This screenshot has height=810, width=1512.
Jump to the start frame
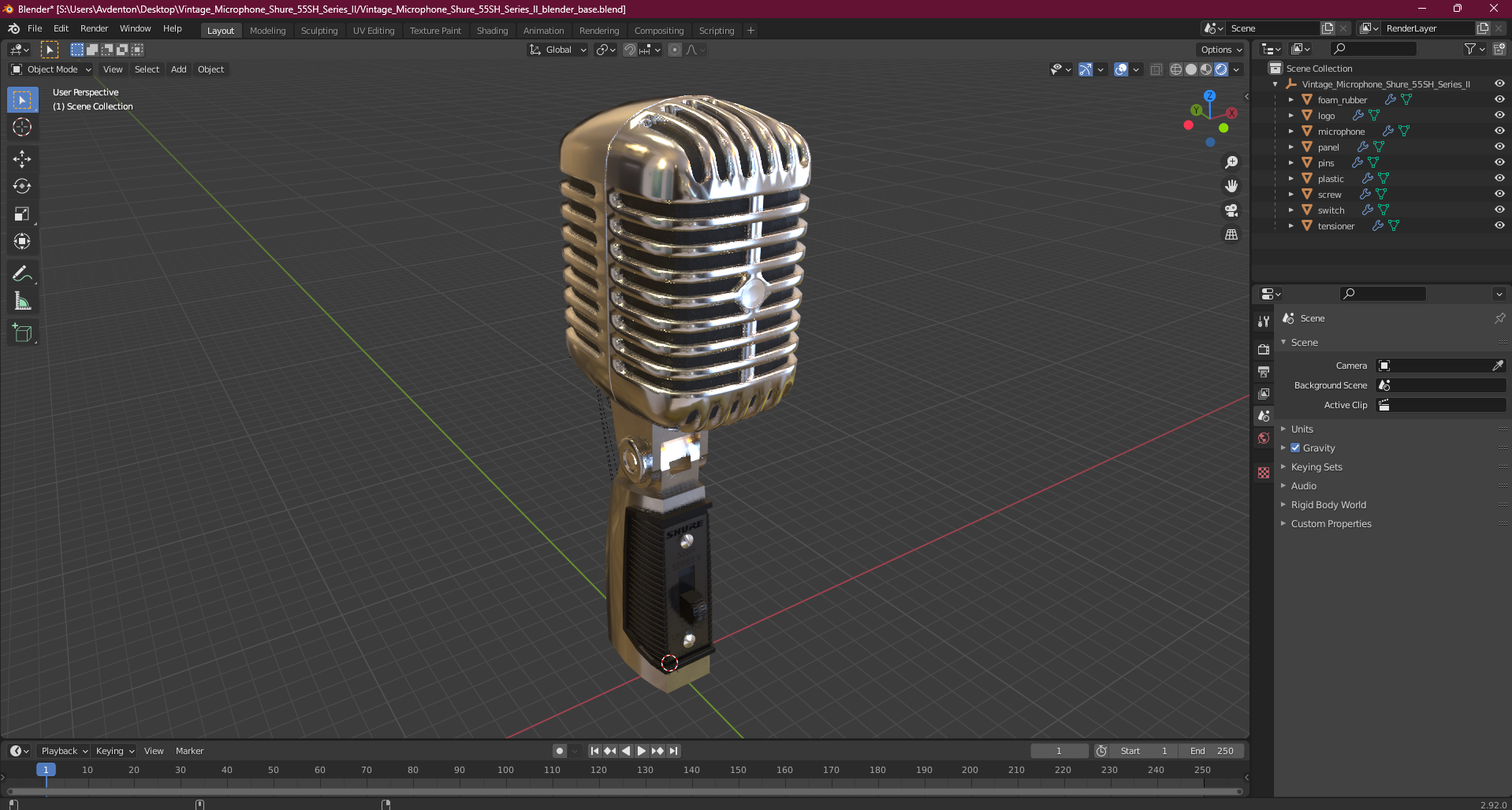coord(594,751)
